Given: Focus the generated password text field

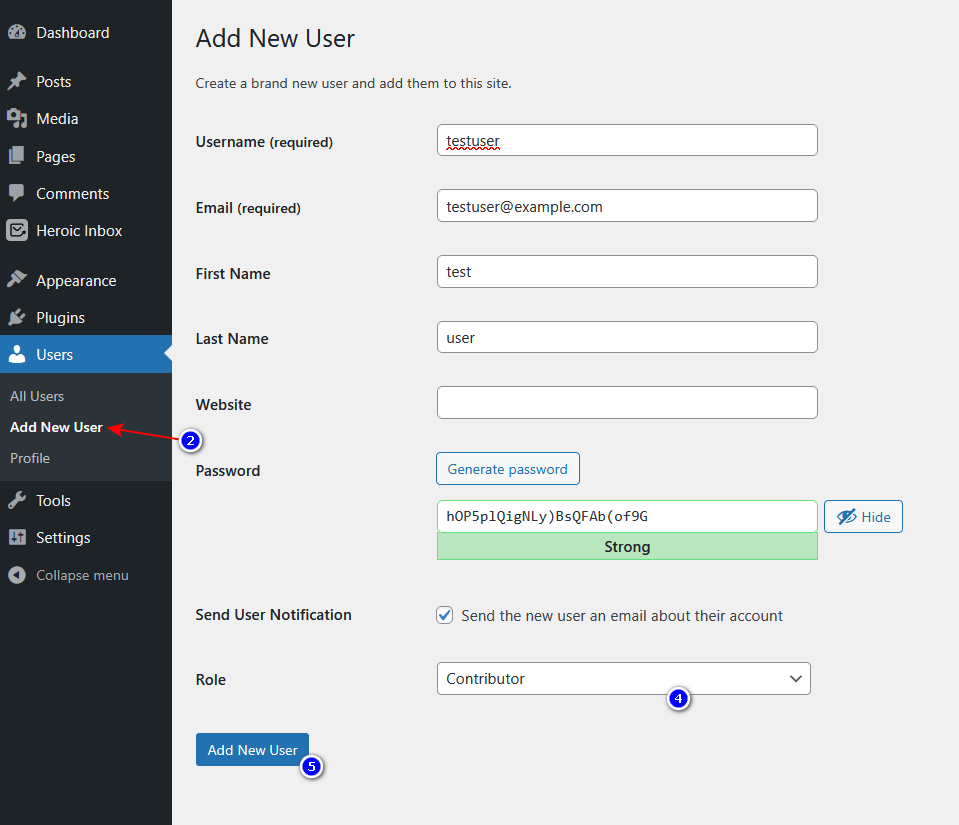Looking at the screenshot, I should click(x=627, y=516).
